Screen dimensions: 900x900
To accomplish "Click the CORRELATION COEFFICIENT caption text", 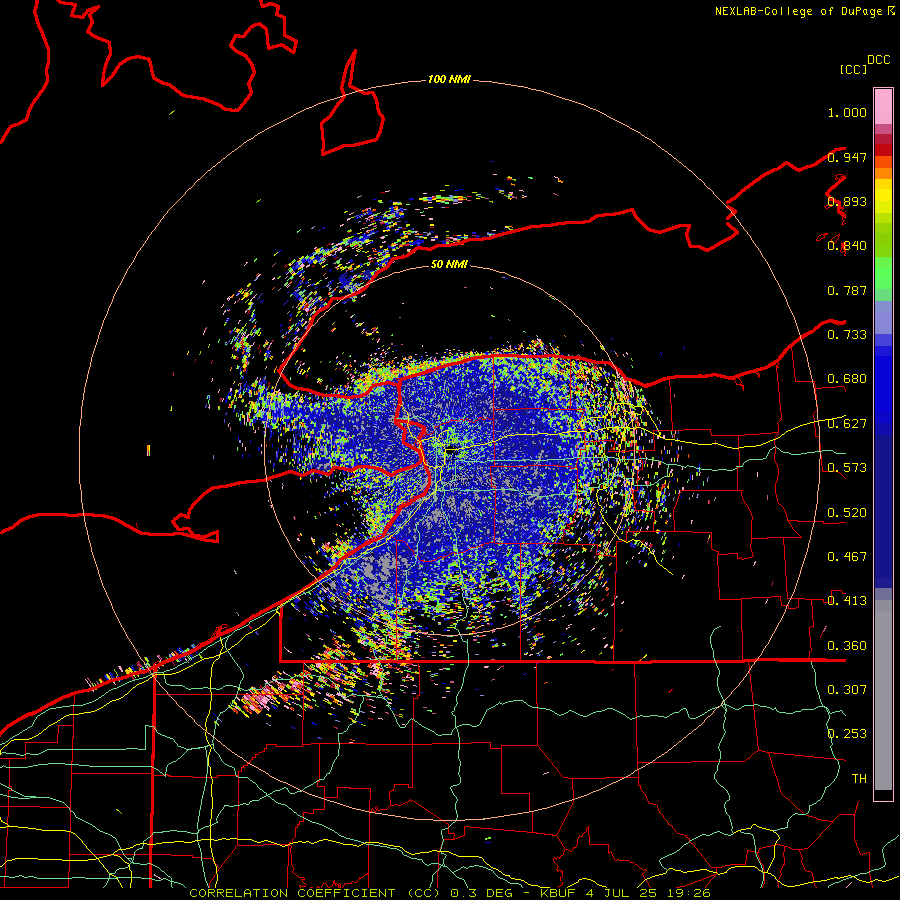I will click(x=292, y=893).
